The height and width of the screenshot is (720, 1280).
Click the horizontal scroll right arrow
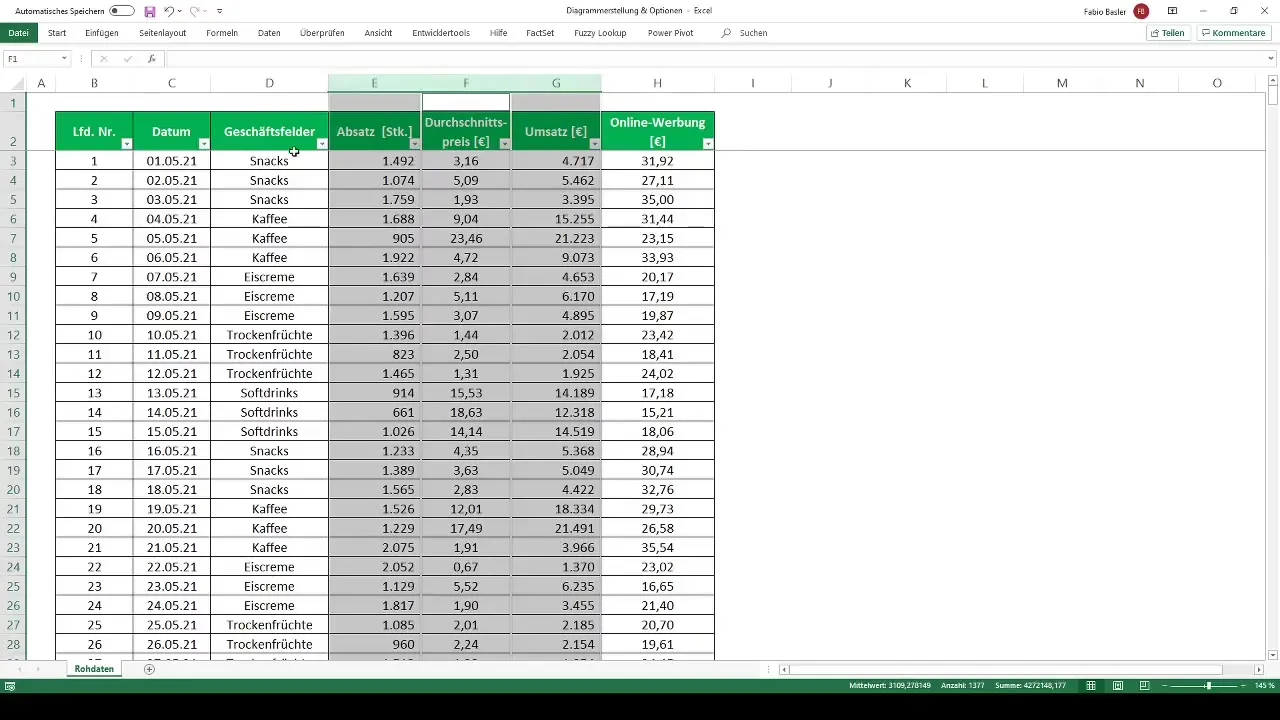pos(1259,669)
